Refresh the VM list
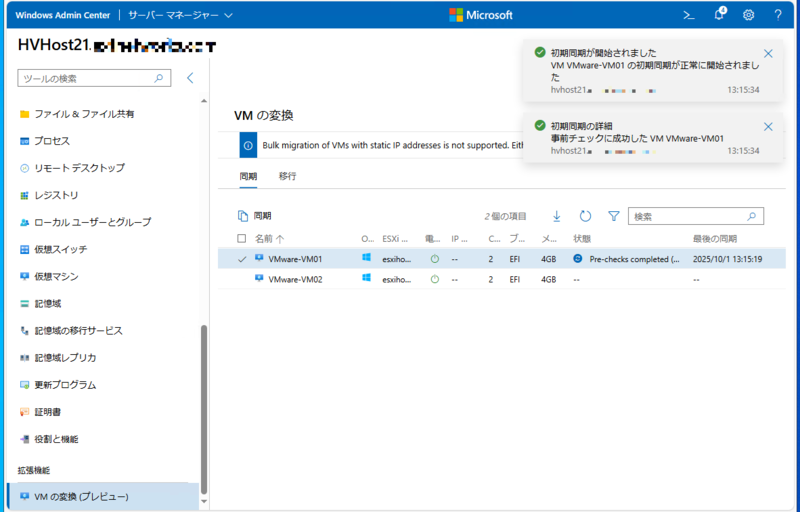This screenshot has width=800, height=512. coord(585,216)
